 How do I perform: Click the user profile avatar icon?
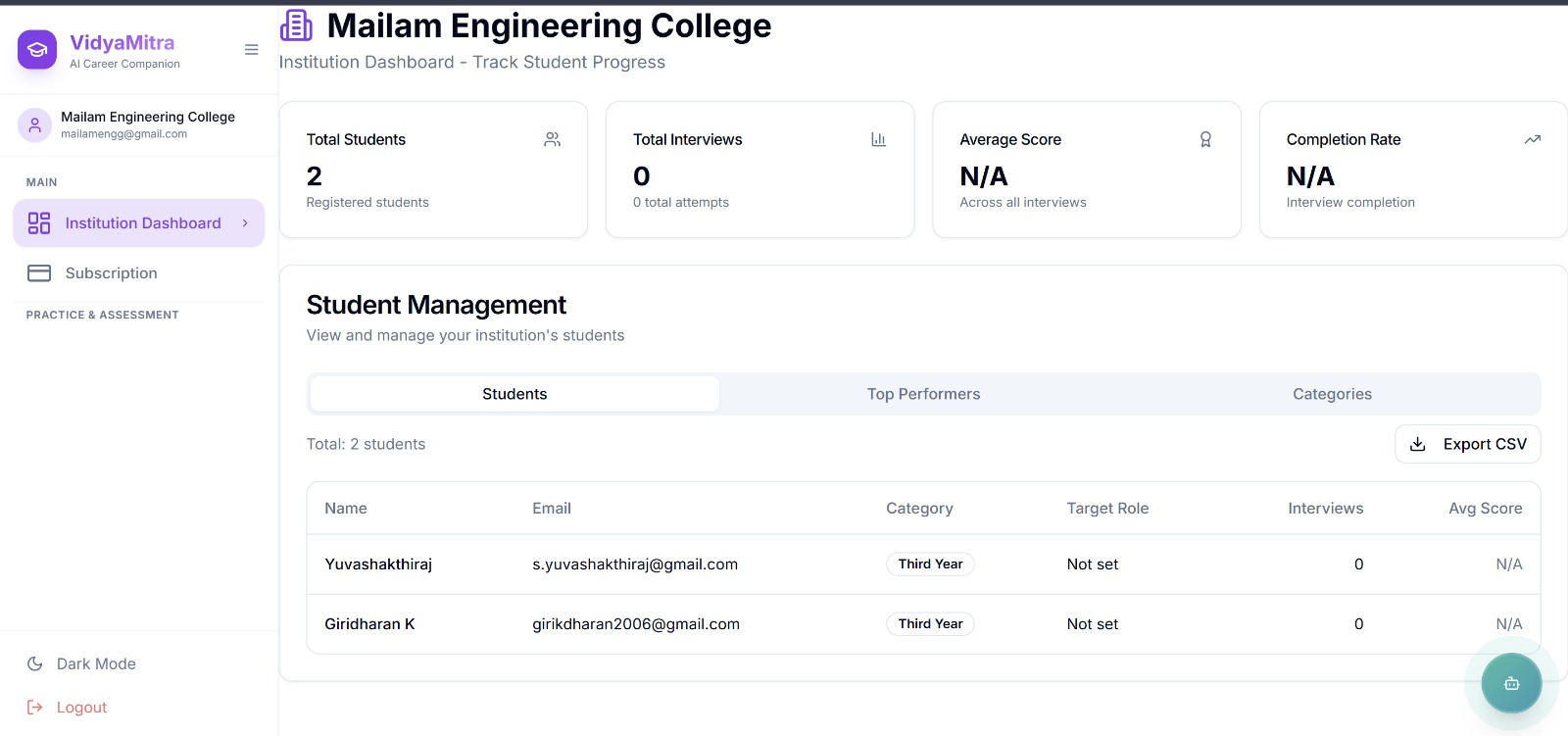(x=34, y=124)
